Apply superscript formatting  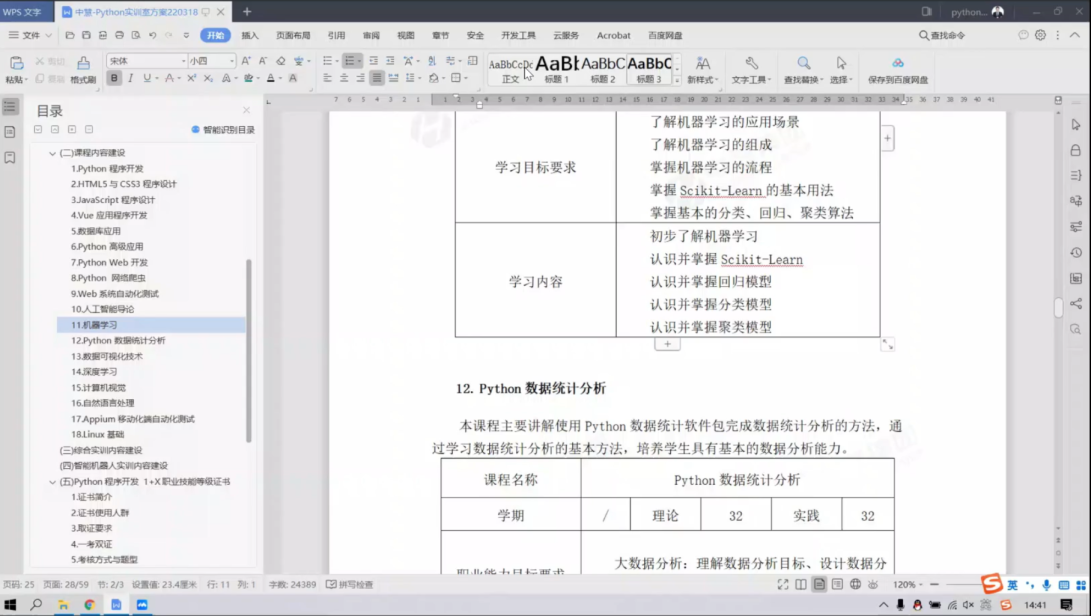pyautogui.click(x=191, y=79)
